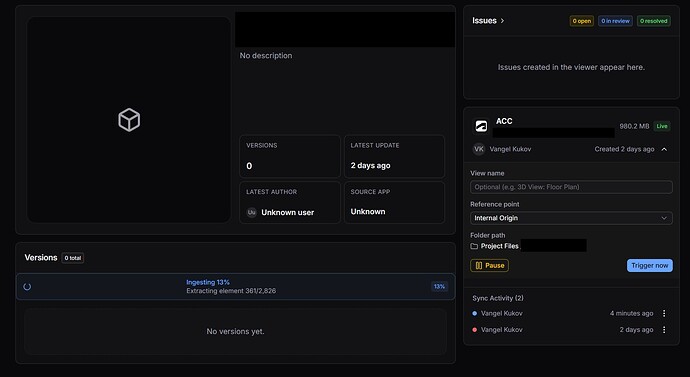Click the Live status badge
This screenshot has width=690, height=377.
tap(662, 126)
